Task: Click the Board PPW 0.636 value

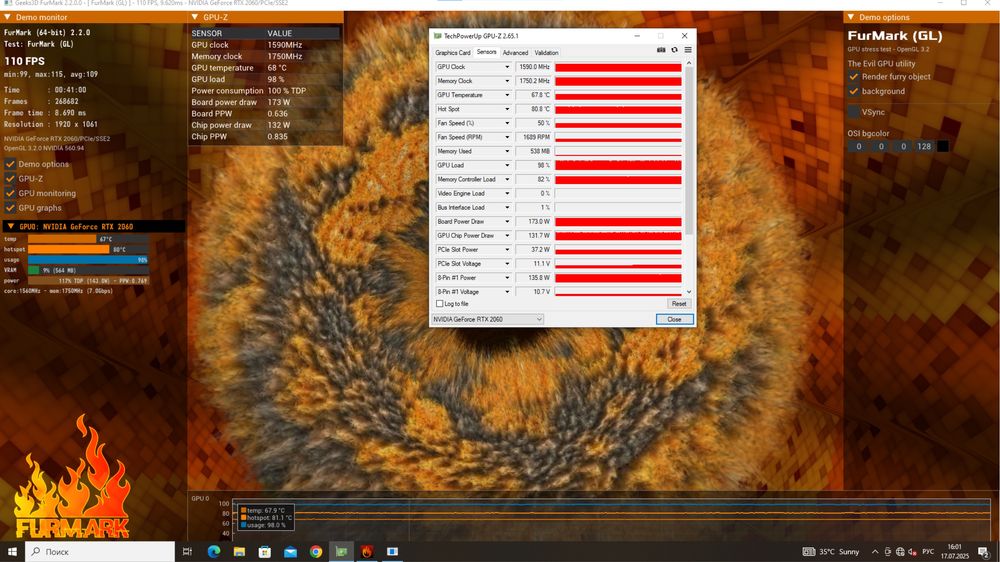Action: click(x=277, y=114)
